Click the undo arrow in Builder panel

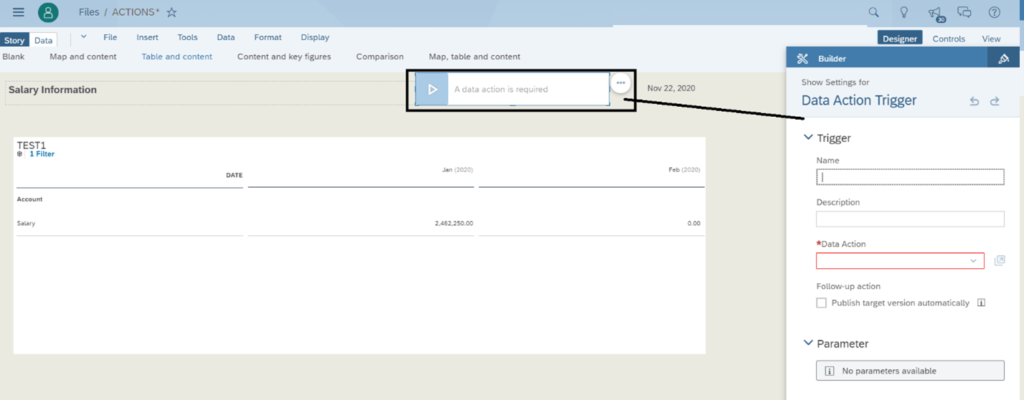click(974, 101)
